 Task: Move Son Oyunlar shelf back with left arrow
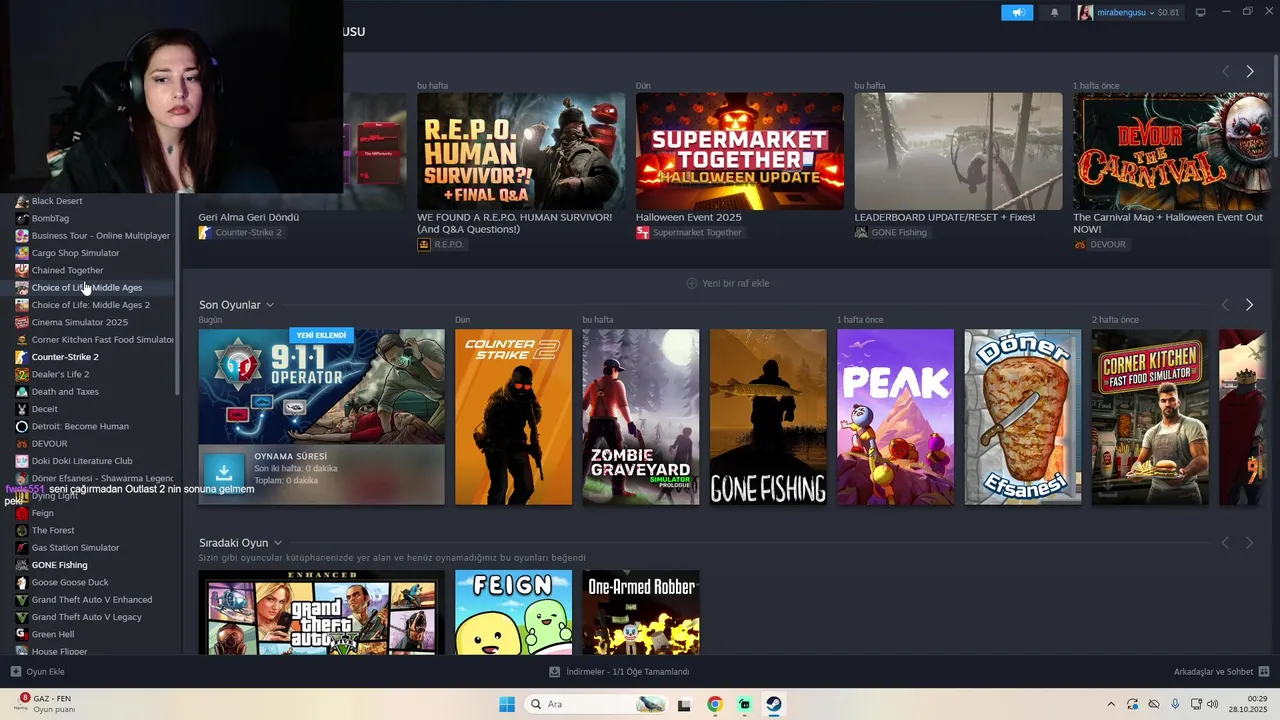point(1225,305)
